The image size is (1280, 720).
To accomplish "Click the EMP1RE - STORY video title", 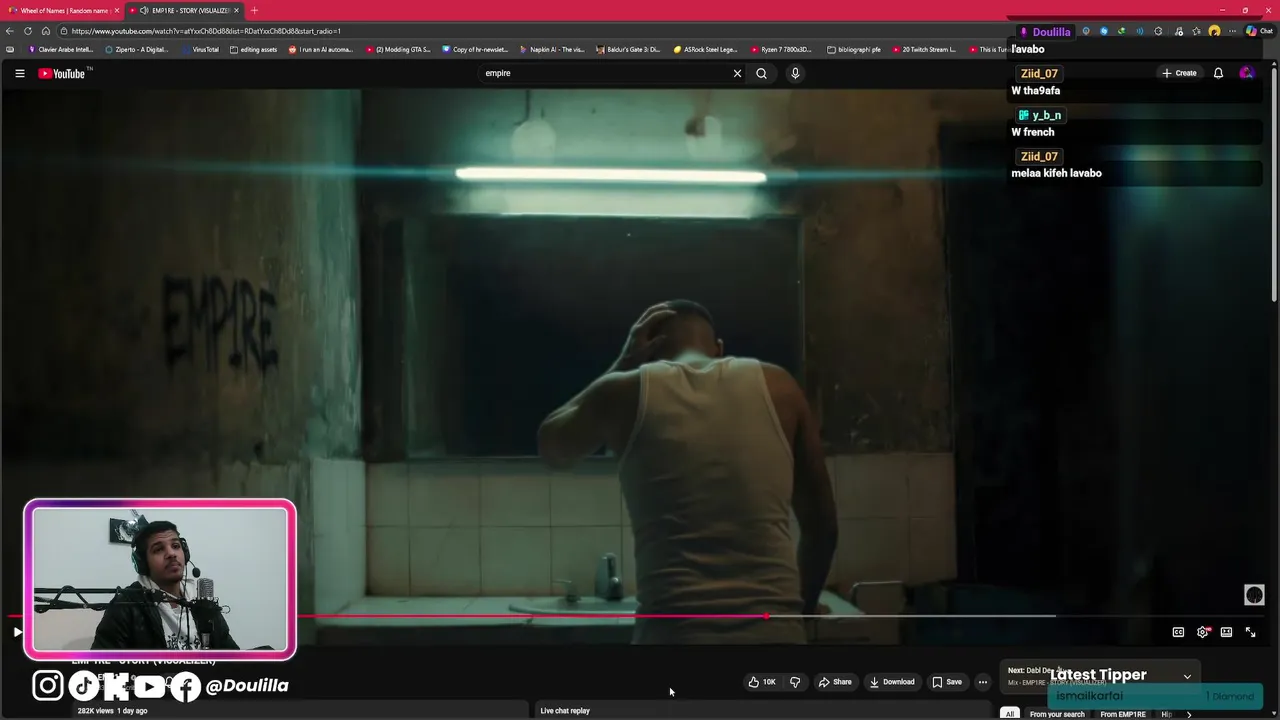I will click(x=143, y=661).
